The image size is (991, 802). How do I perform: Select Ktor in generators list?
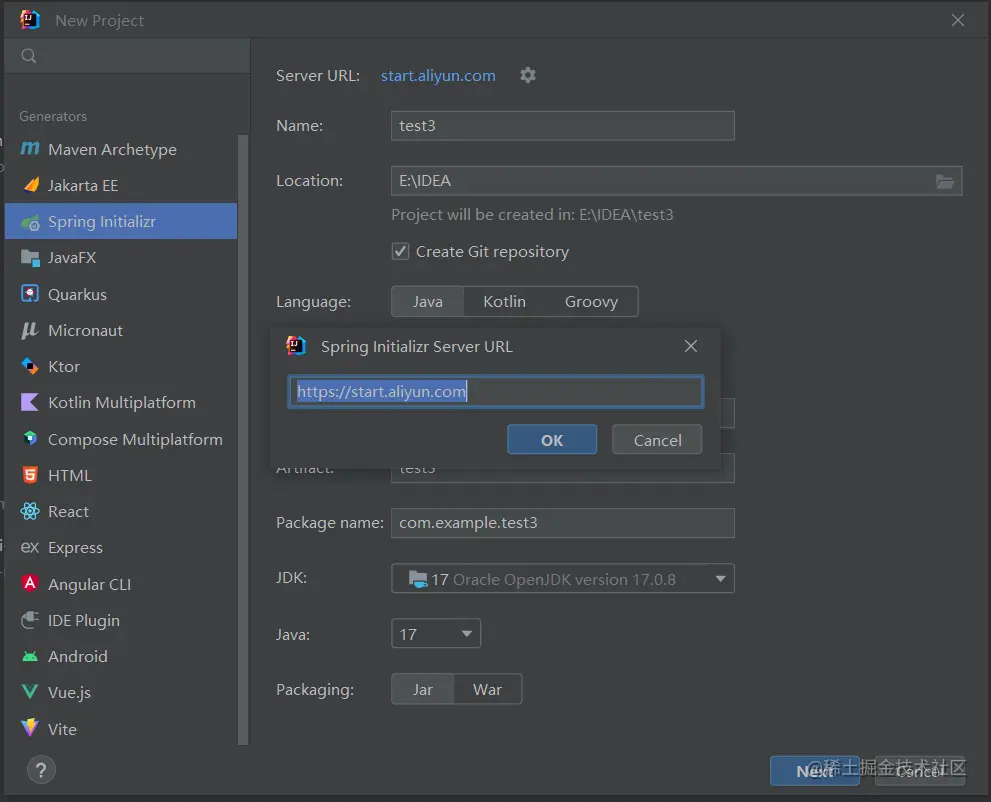click(x=121, y=366)
